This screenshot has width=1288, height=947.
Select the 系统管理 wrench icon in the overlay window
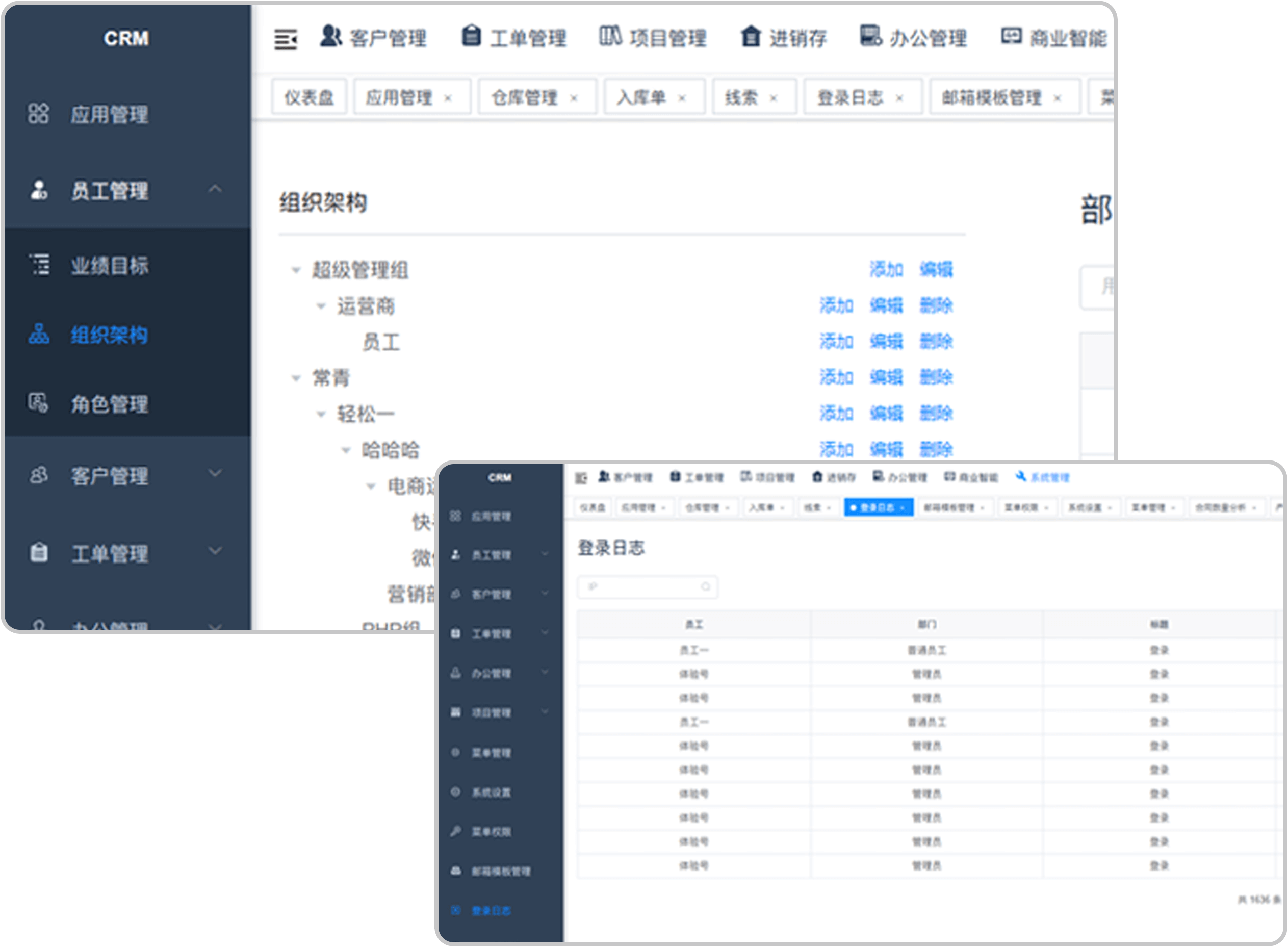point(1021,476)
